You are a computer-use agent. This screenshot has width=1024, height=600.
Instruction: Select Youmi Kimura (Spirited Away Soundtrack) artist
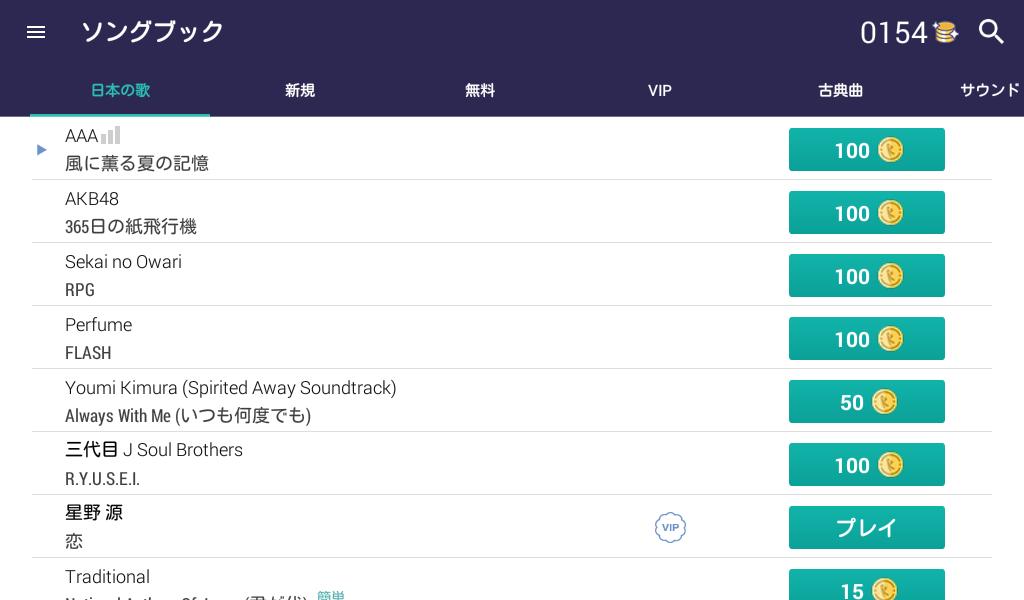231,388
